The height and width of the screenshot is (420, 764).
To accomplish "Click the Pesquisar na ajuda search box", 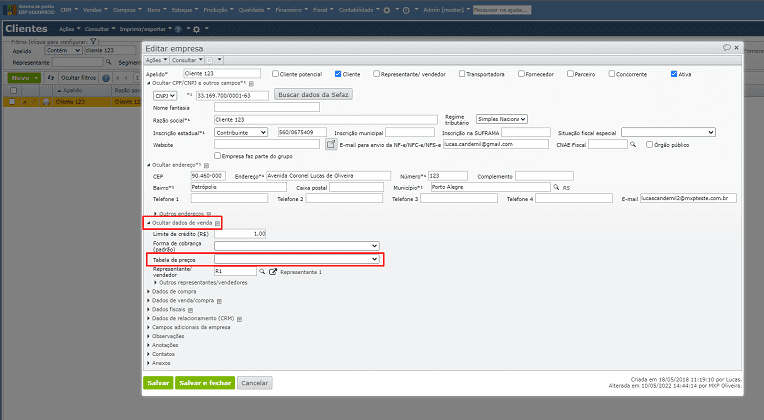I will point(502,10).
